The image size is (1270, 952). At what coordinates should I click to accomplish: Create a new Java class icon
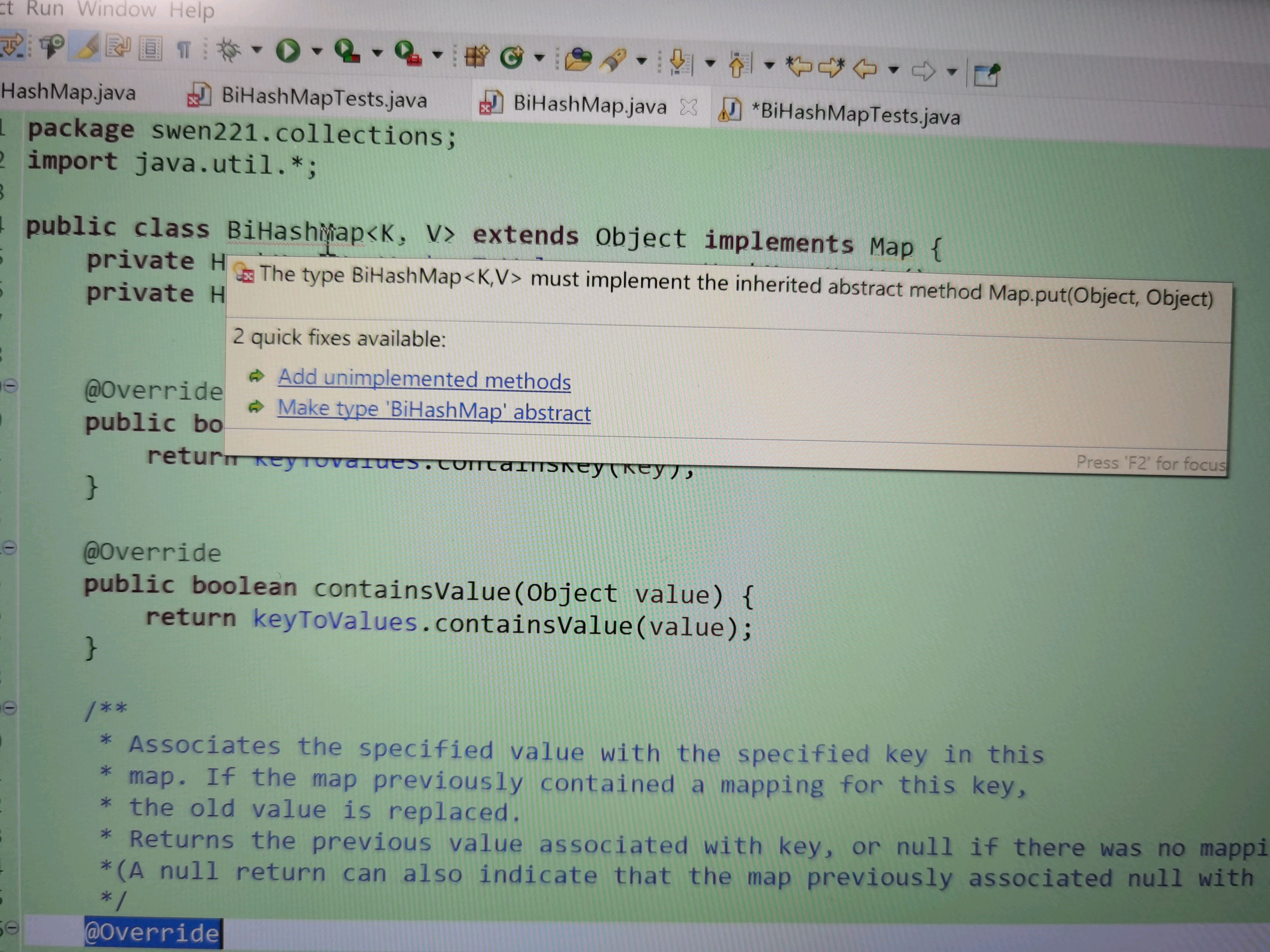coord(512,57)
